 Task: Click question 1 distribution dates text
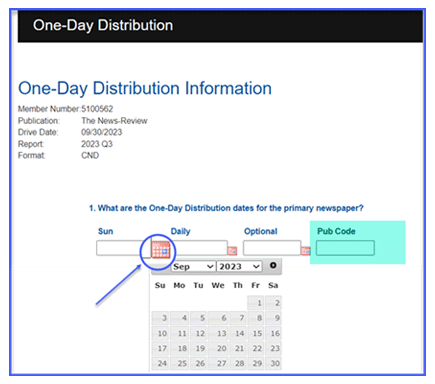[x=226, y=208]
